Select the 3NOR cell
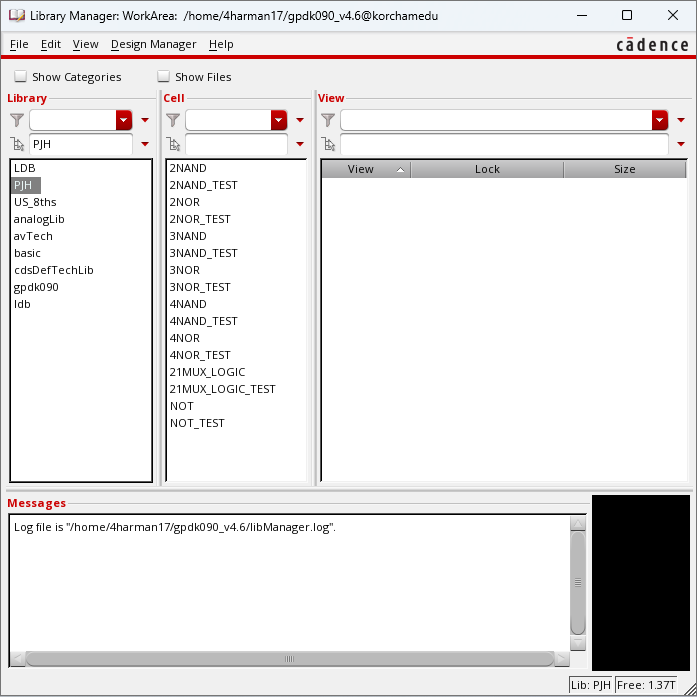Viewport: 697px width, 697px height. click(x=184, y=270)
